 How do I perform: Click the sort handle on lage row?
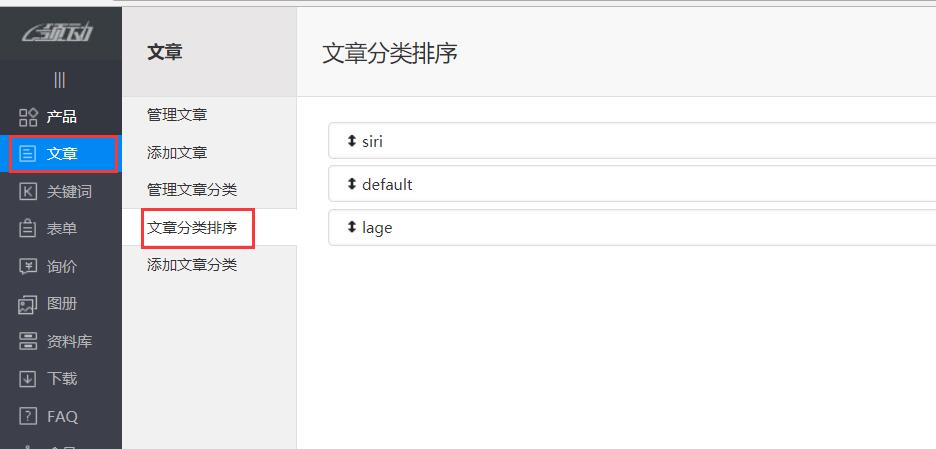[x=351, y=228]
